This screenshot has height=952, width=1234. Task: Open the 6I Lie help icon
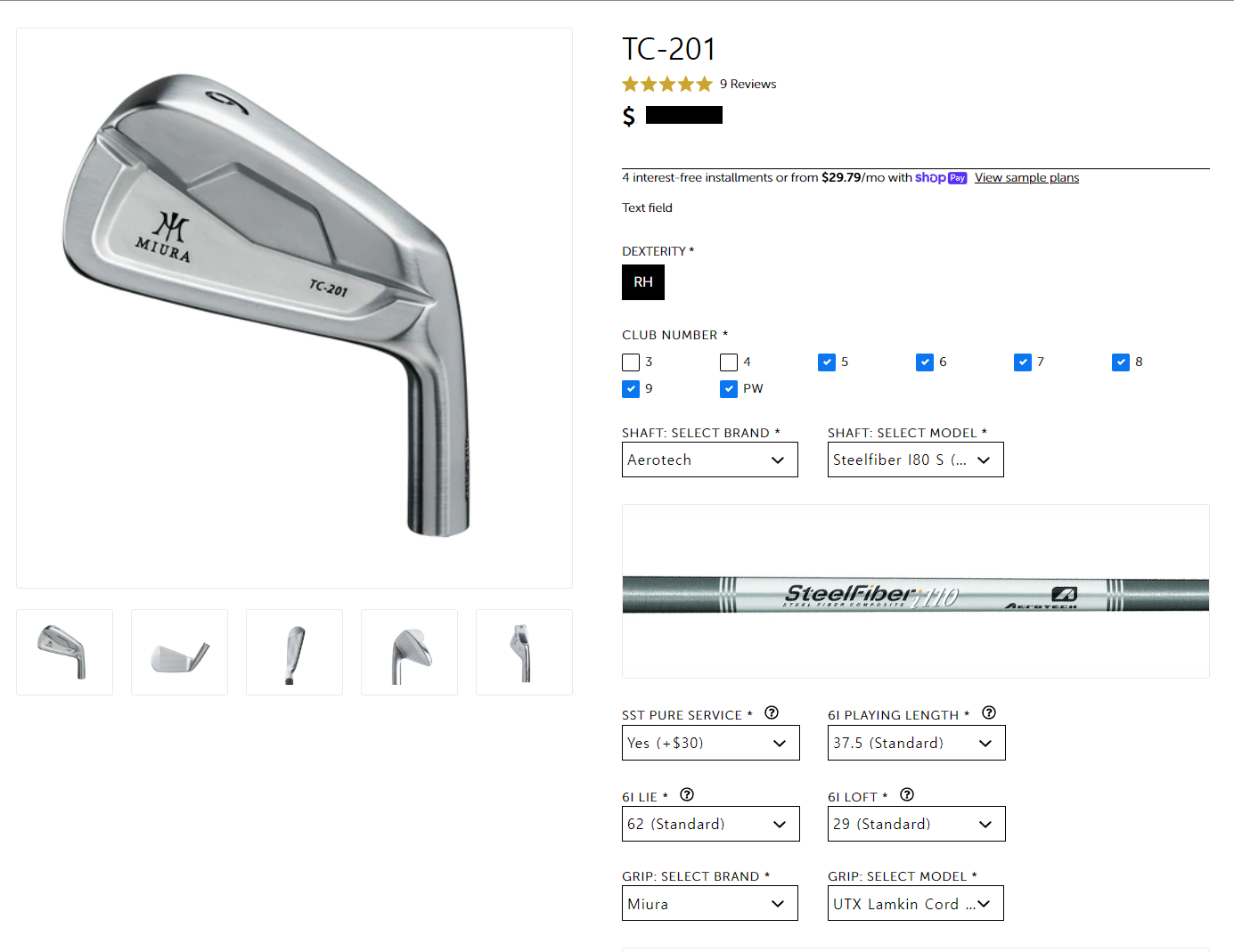687,795
